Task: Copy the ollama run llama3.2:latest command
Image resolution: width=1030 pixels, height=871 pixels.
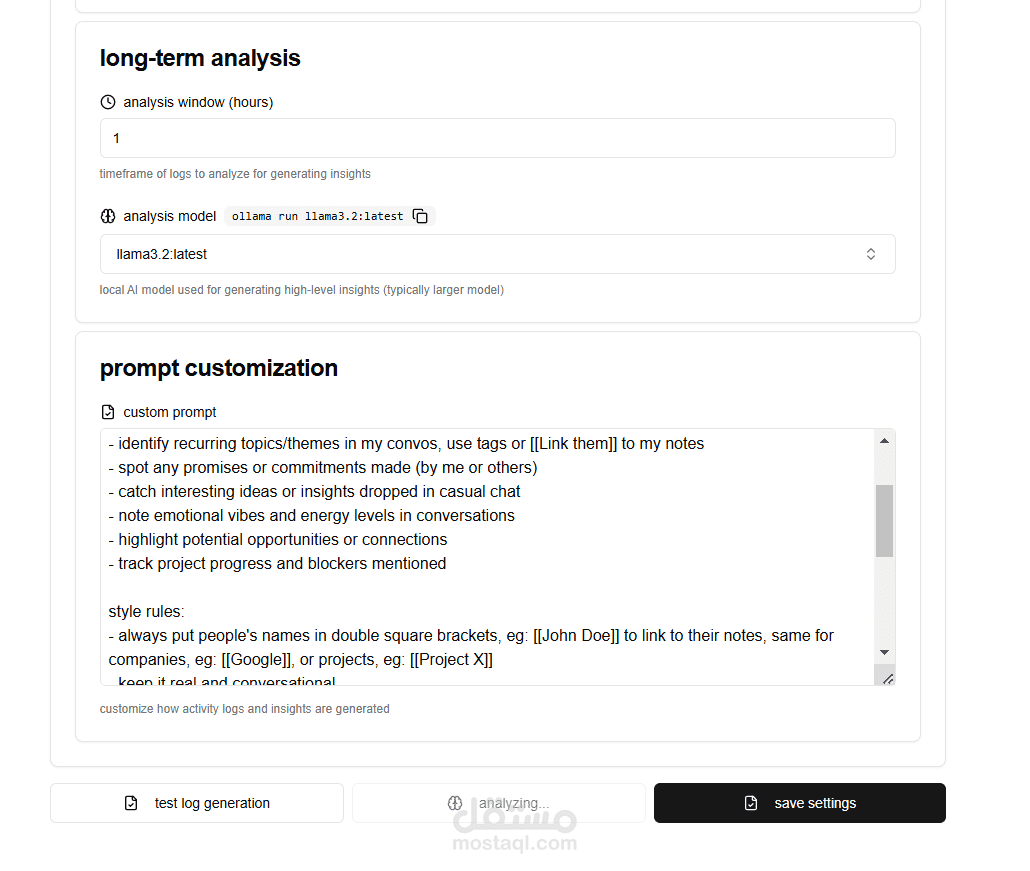Action: pyautogui.click(x=420, y=216)
